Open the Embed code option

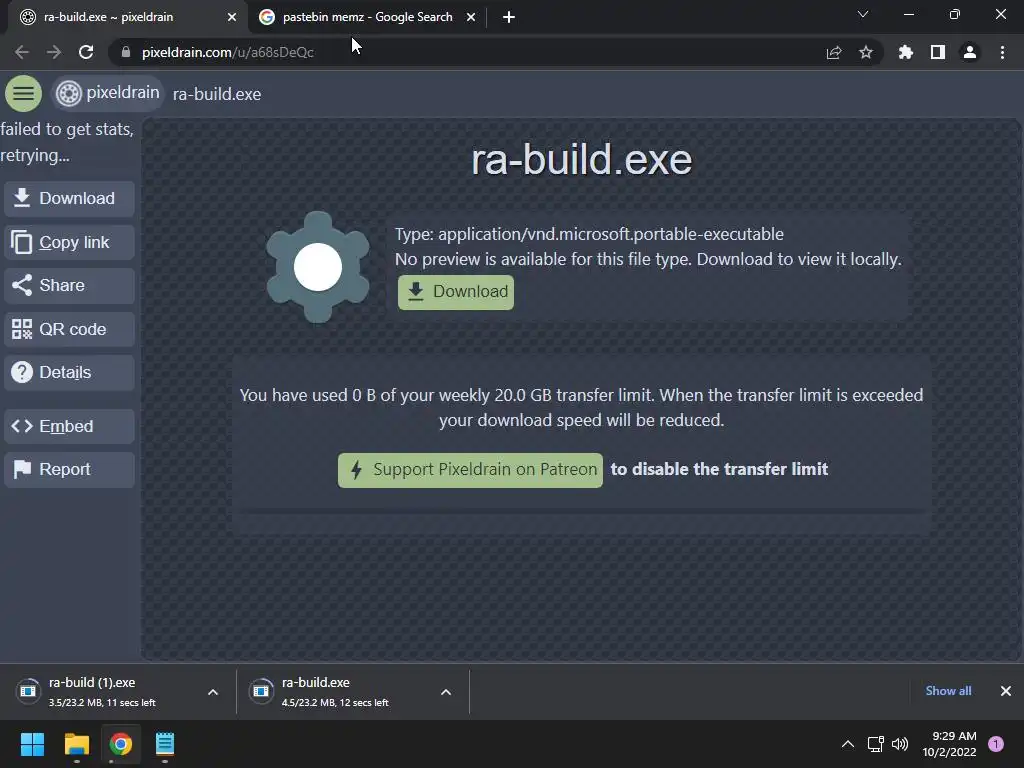(69, 426)
